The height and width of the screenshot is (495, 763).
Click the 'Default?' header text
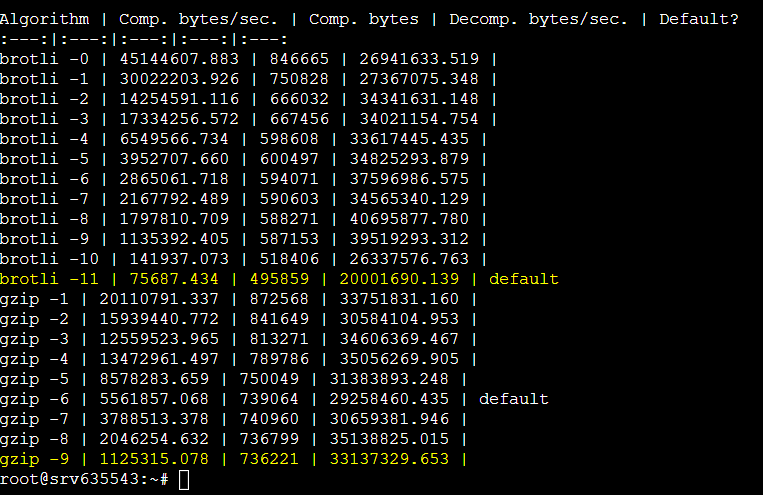click(x=699, y=19)
